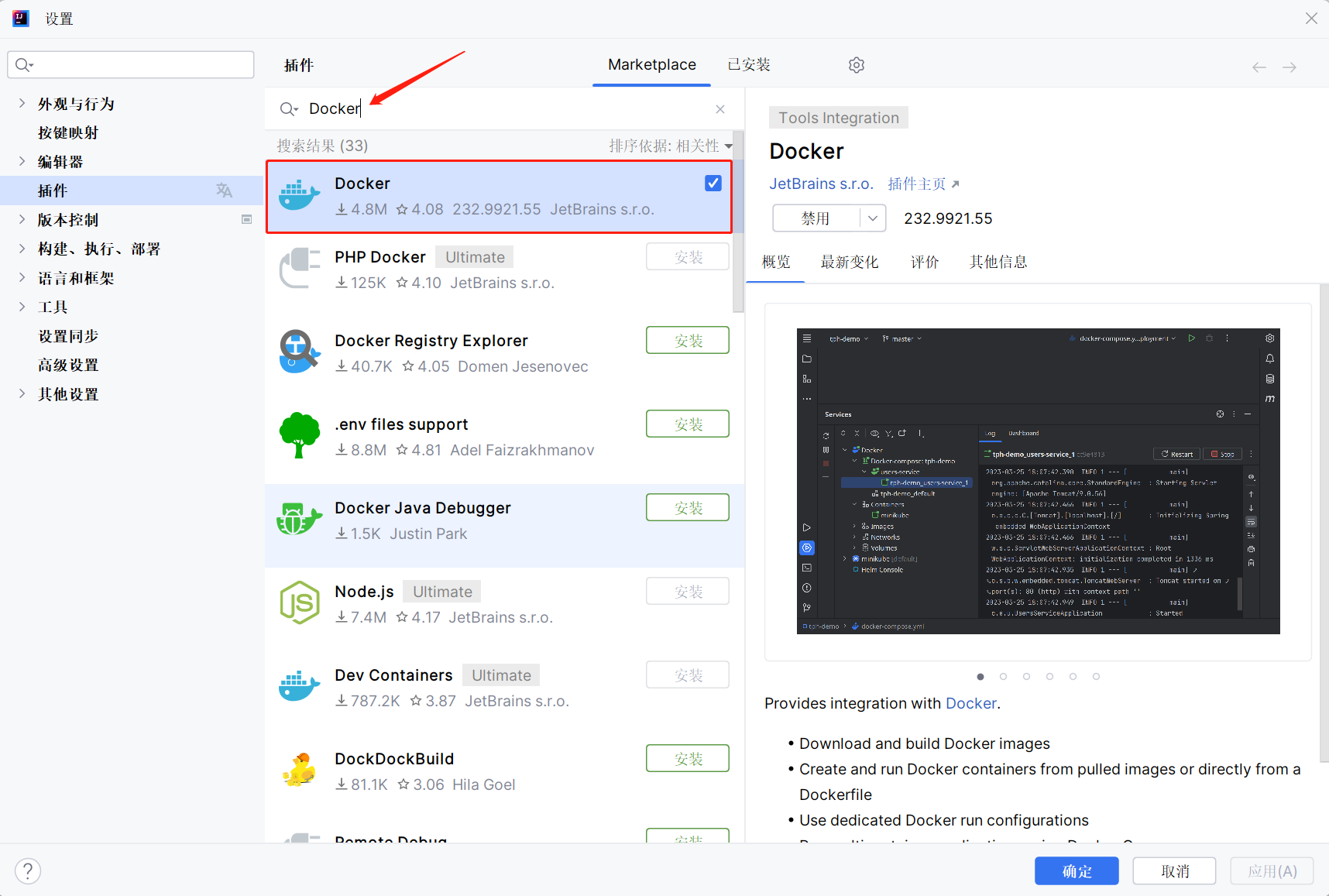This screenshot has height=896, width=1329.
Task: Select 高级设置 in the settings tree
Action: click(x=68, y=364)
